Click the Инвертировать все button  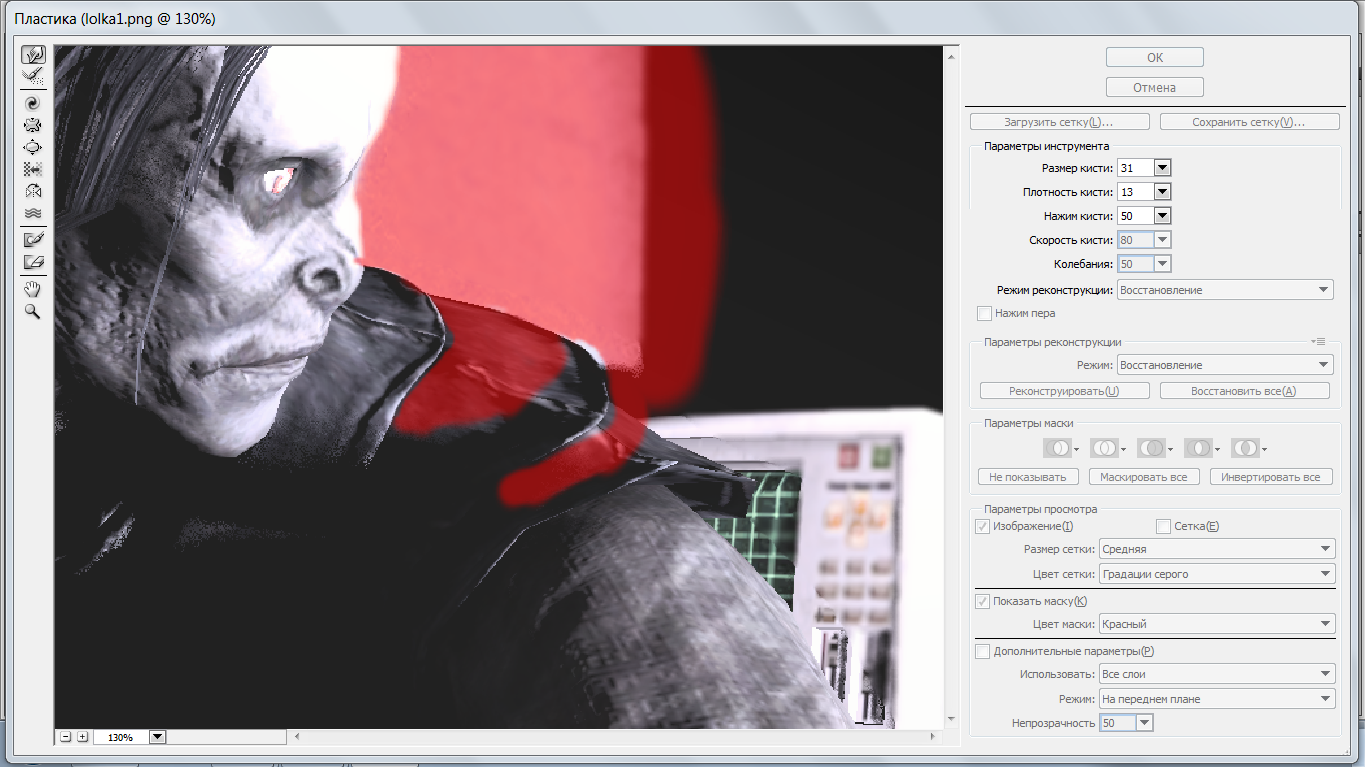tap(1272, 477)
